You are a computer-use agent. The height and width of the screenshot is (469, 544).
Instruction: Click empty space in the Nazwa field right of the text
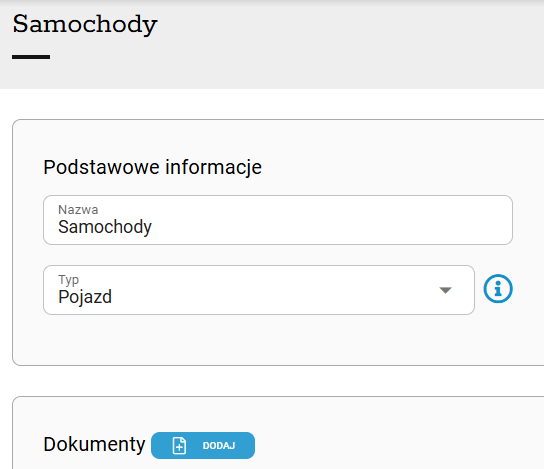click(330, 222)
